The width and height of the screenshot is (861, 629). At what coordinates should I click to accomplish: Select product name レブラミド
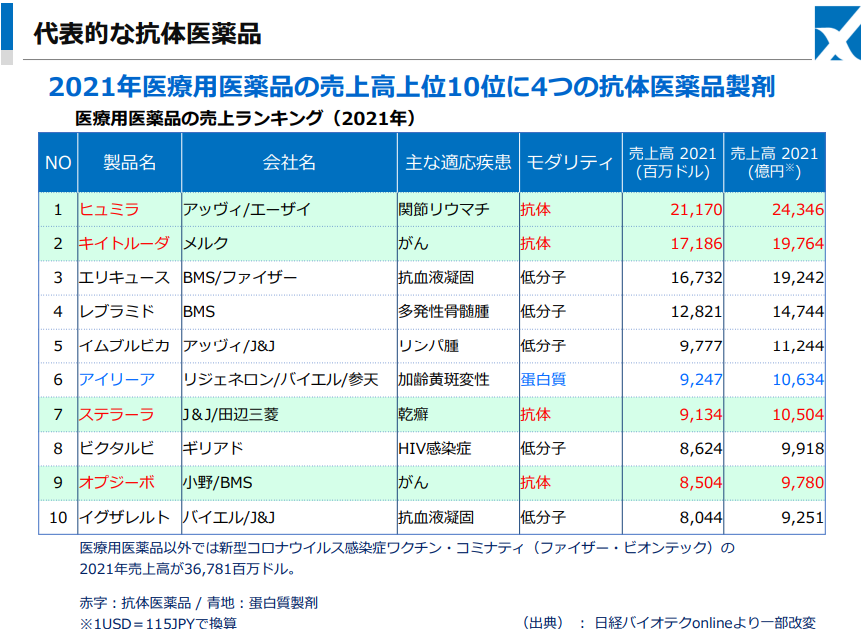tap(117, 311)
